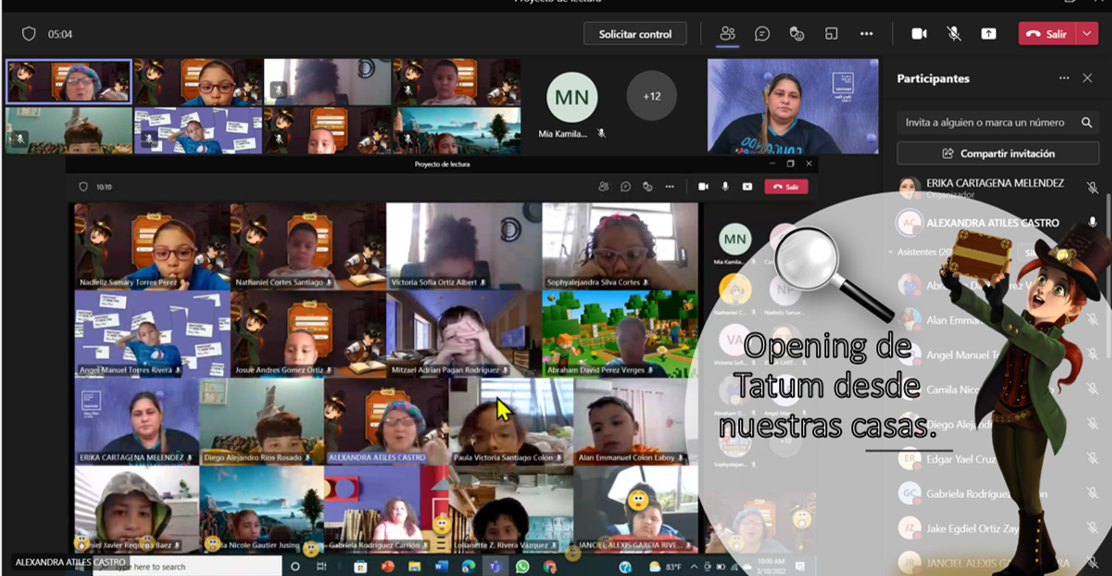The width and height of the screenshot is (1112, 576).
Task: Select Nadleliz Samary Torres Perez video tile
Action: tap(152, 246)
